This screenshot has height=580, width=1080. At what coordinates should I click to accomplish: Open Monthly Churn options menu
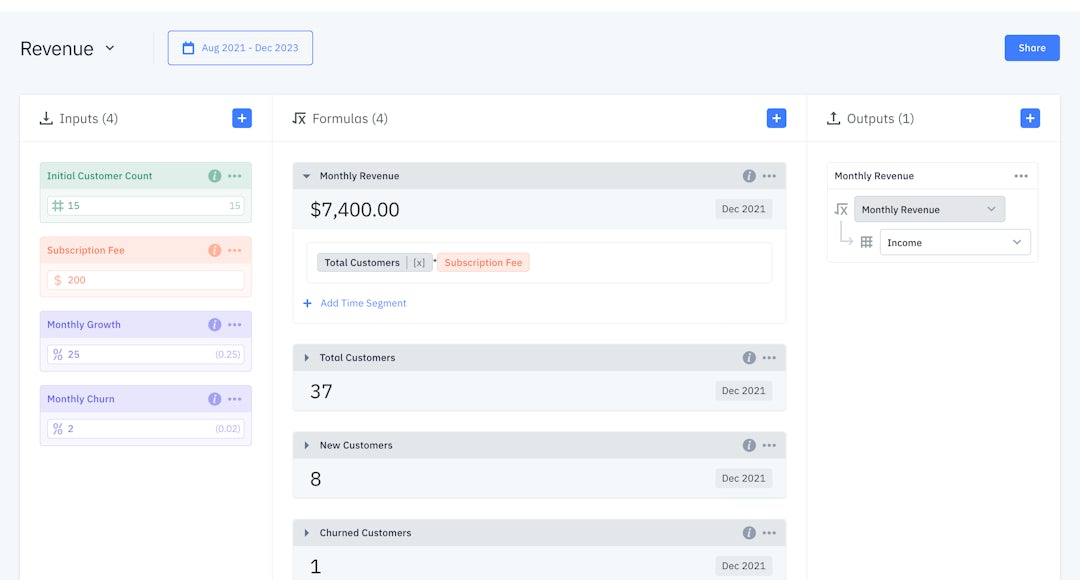pyautogui.click(x=235, y=399)
